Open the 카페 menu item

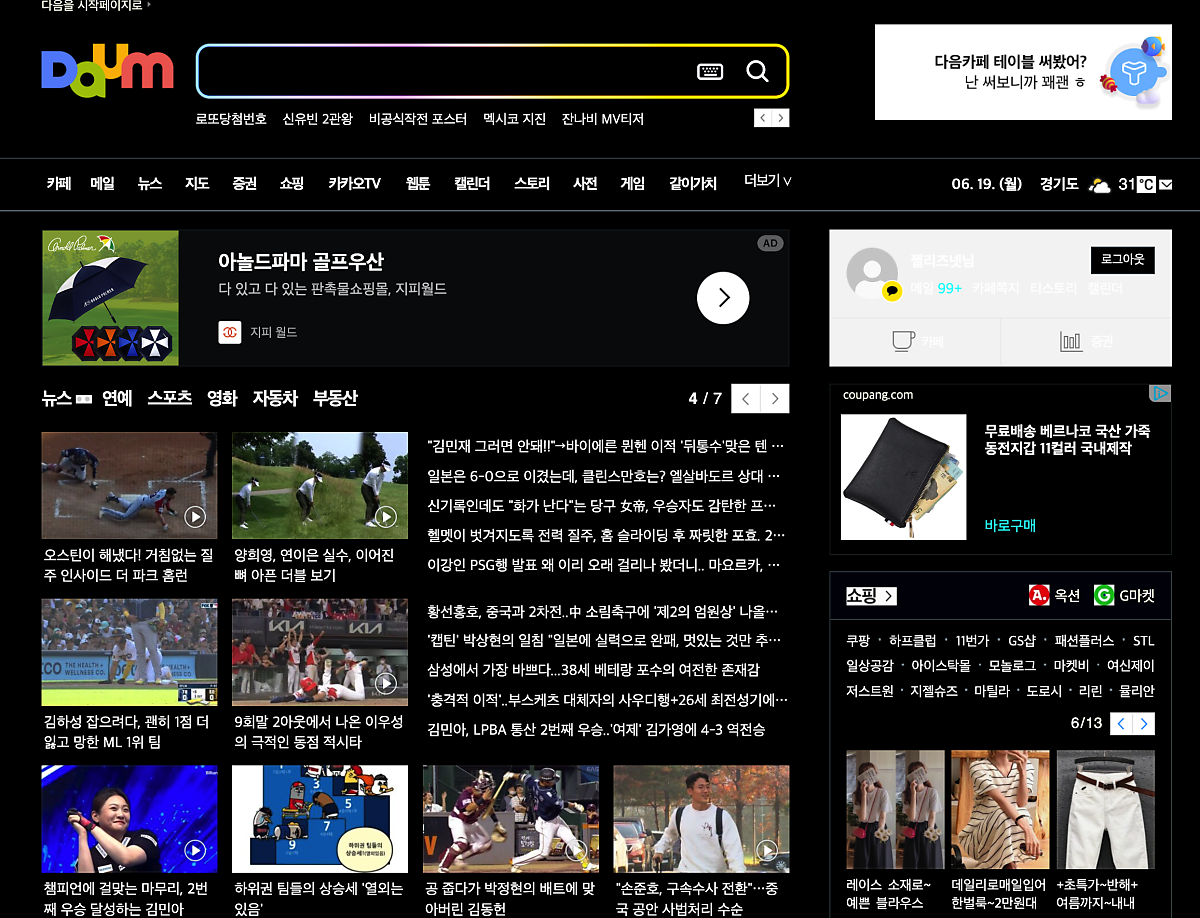(x=59, y=184)
